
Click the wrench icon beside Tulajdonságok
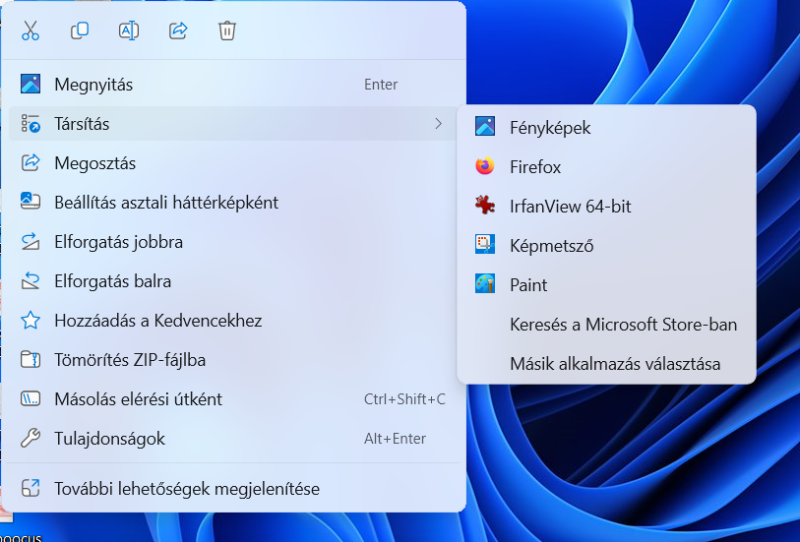coord(30,438)
